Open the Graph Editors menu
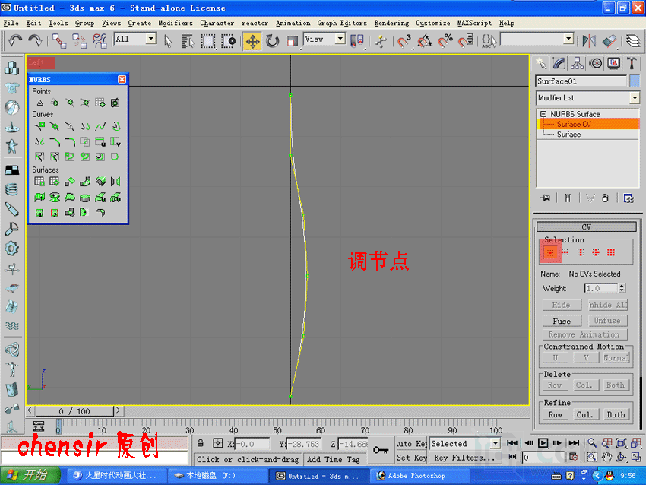Screen dimensions: 646x485 point(342,23)
